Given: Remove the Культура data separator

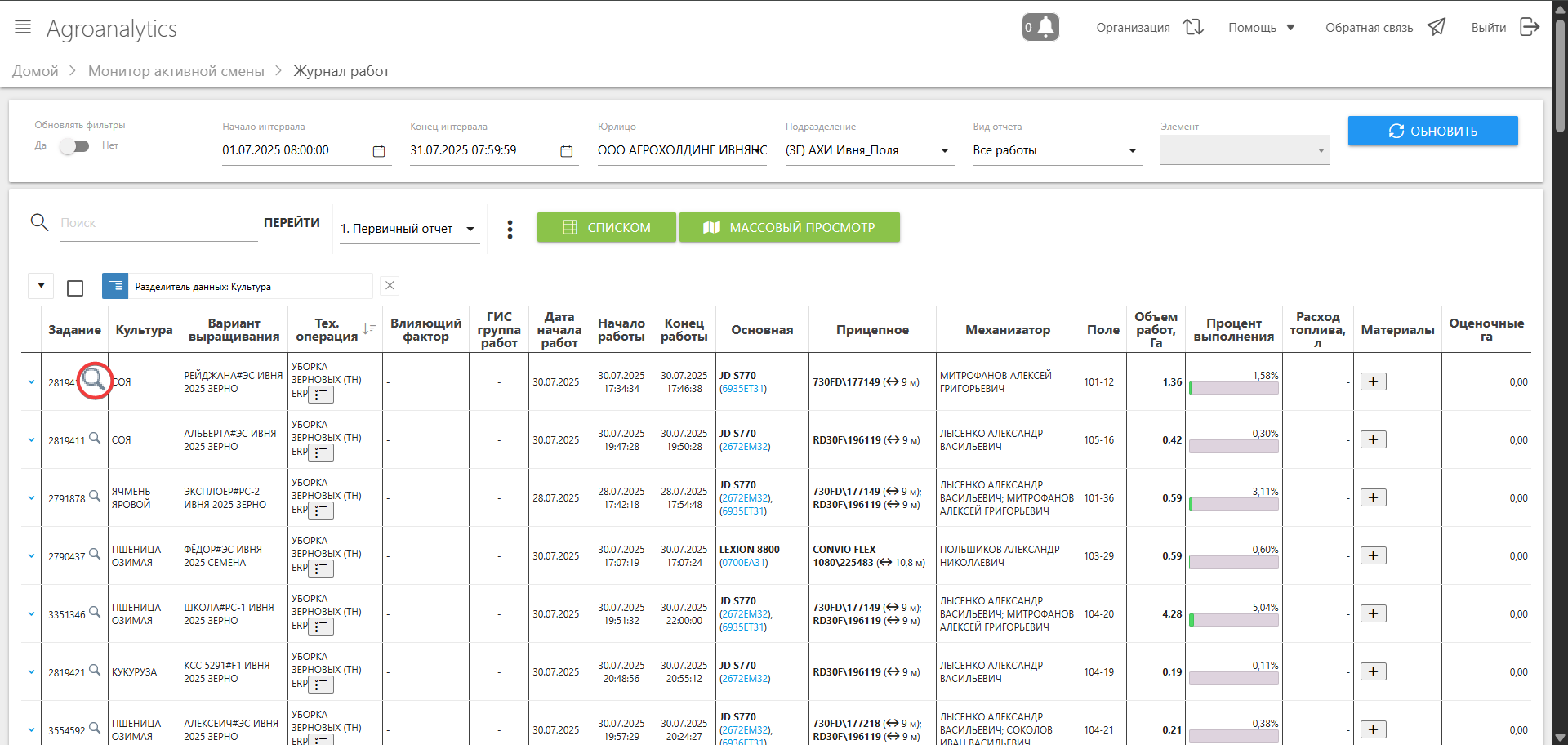Looking at the screenshot, I should point(390,286).
